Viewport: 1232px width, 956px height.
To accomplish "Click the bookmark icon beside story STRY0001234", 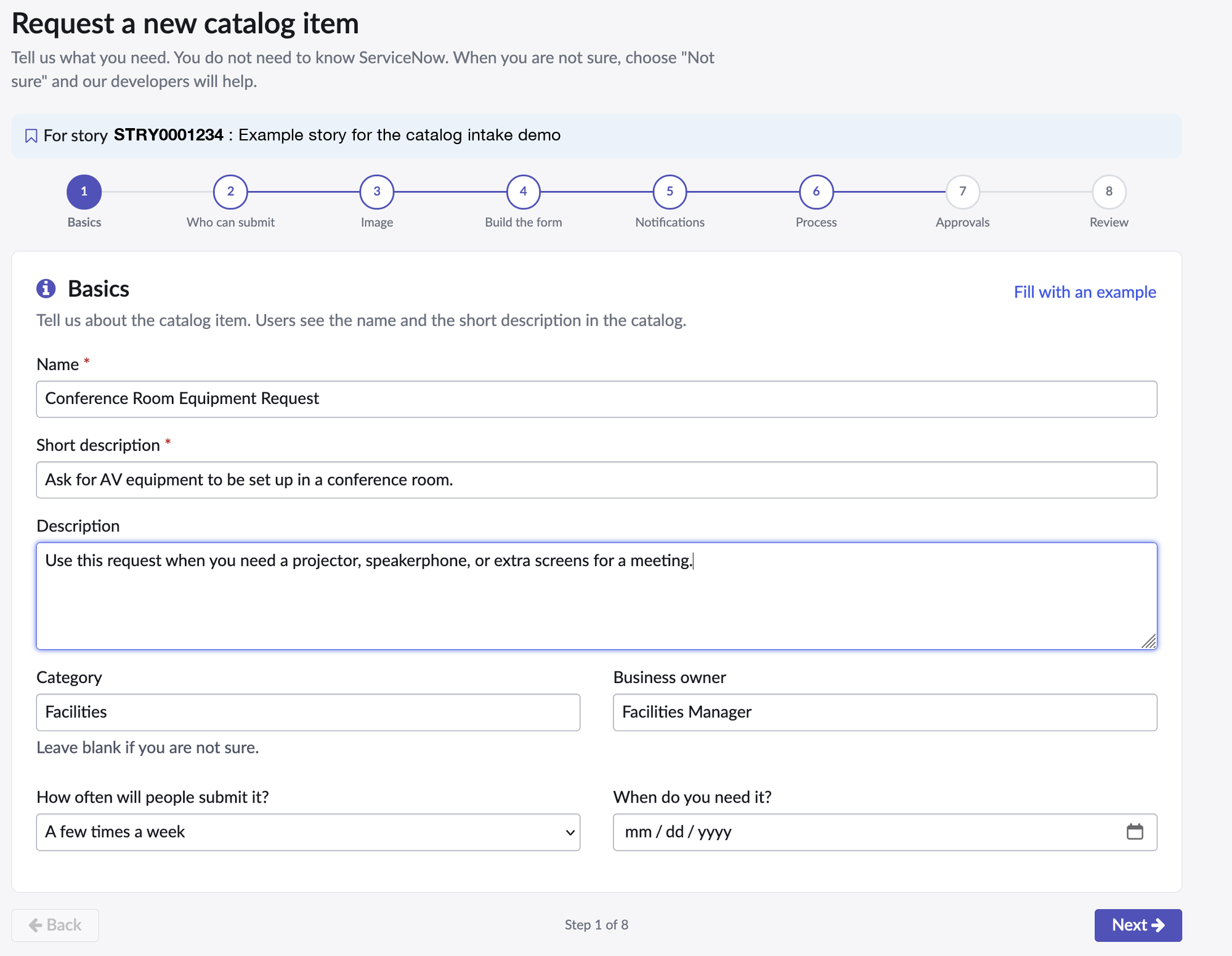I will (x=31, y=136).
